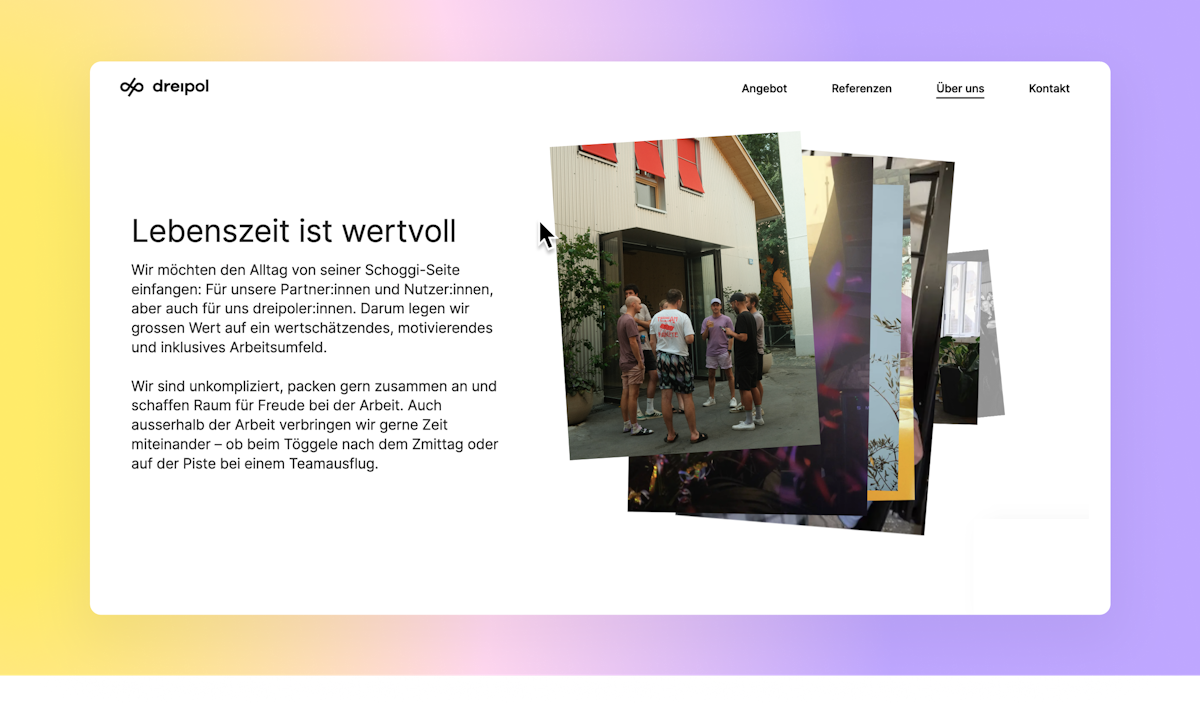The image size is (1200, 705).
Task: Select the dreipol wordmark in the header
Action: [183, 86]
